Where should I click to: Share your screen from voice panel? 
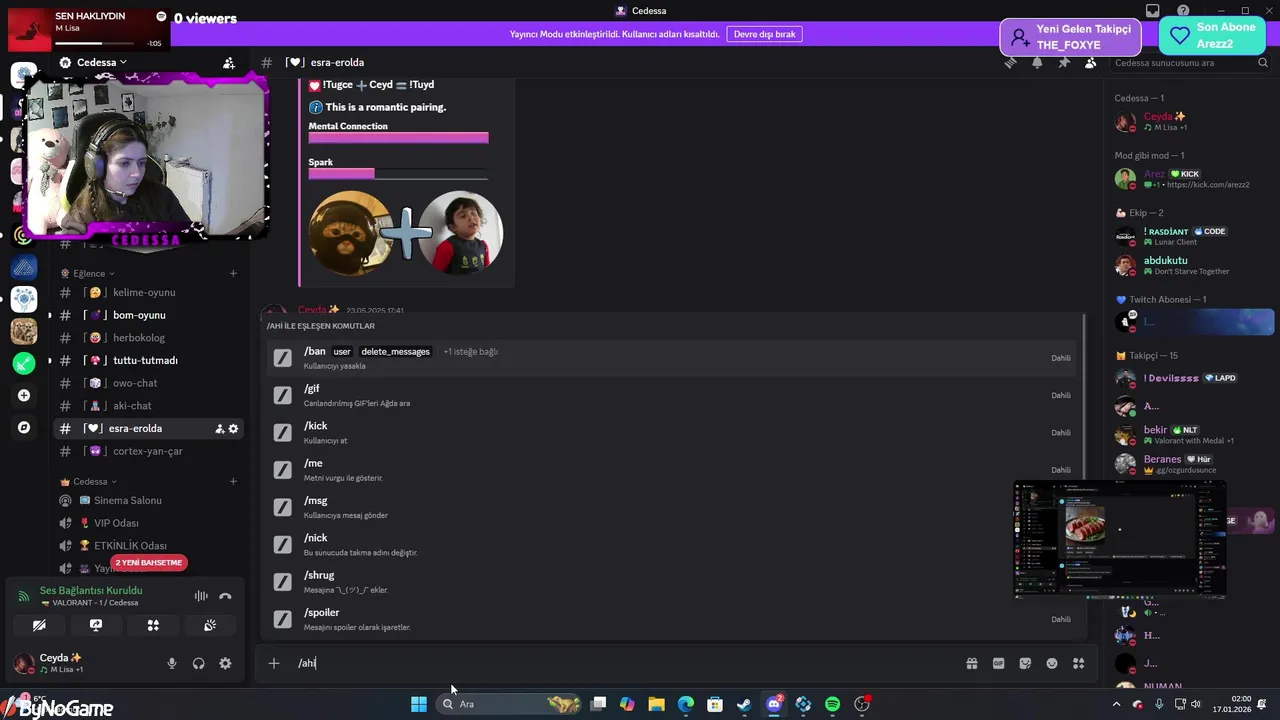pyautogui.click(x=96, y=625)
